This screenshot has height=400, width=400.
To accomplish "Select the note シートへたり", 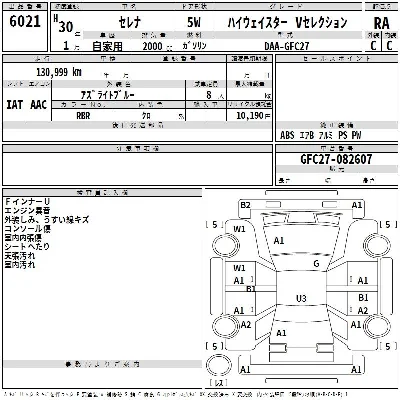I will pos(27,247).
